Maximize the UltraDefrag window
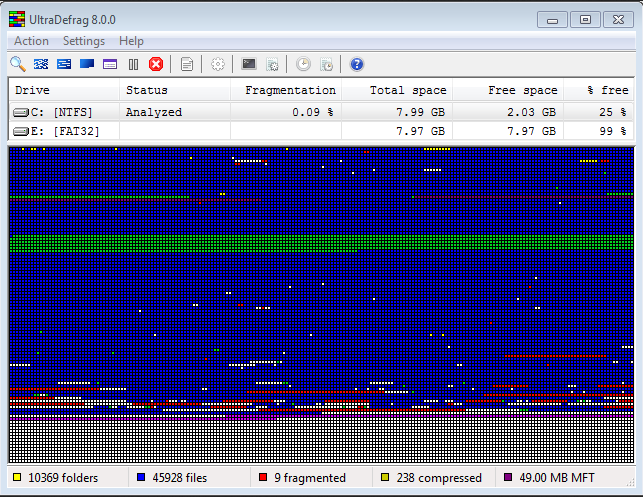Viewport: 643px width, 497px height. [x=586, y=19]
